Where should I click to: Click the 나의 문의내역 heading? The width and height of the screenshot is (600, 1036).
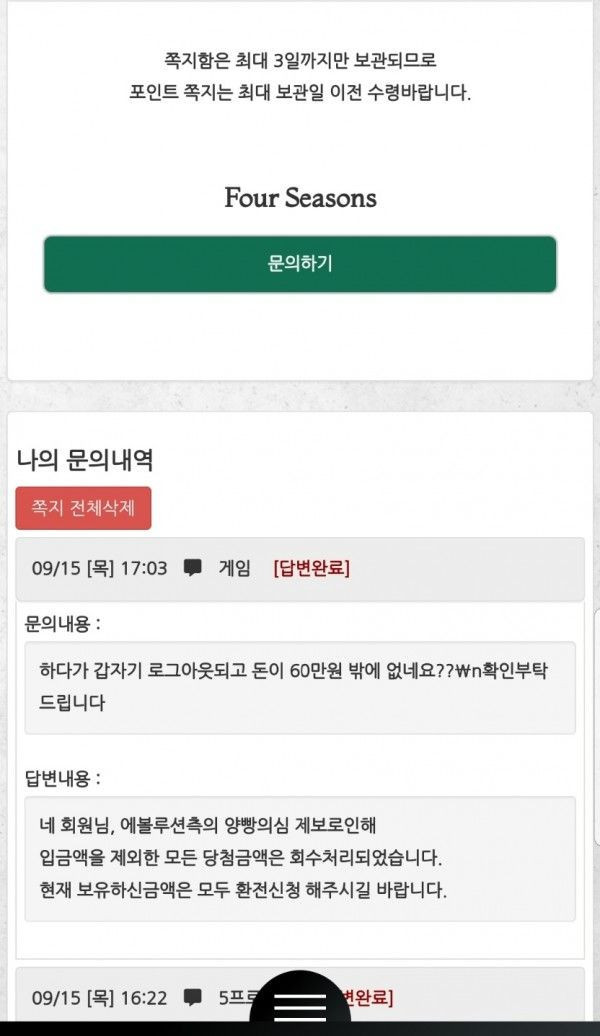pos(84,460)
